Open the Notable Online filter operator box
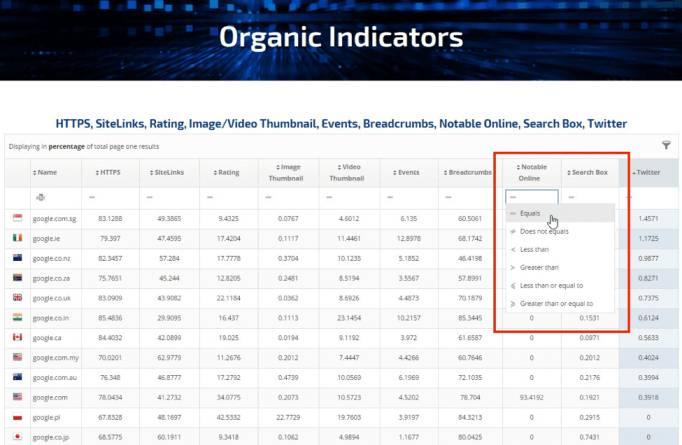Screen dimensions: 682x445 (531, 197)
